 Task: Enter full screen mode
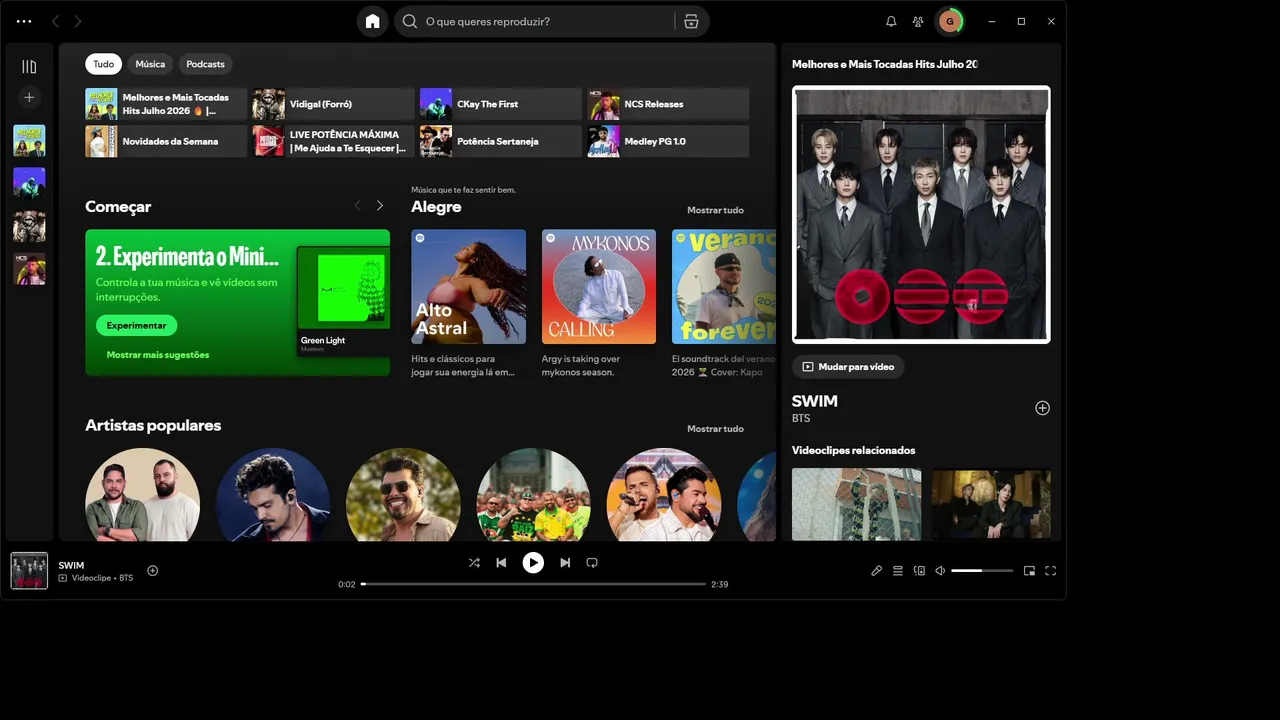pos(1051,571)
